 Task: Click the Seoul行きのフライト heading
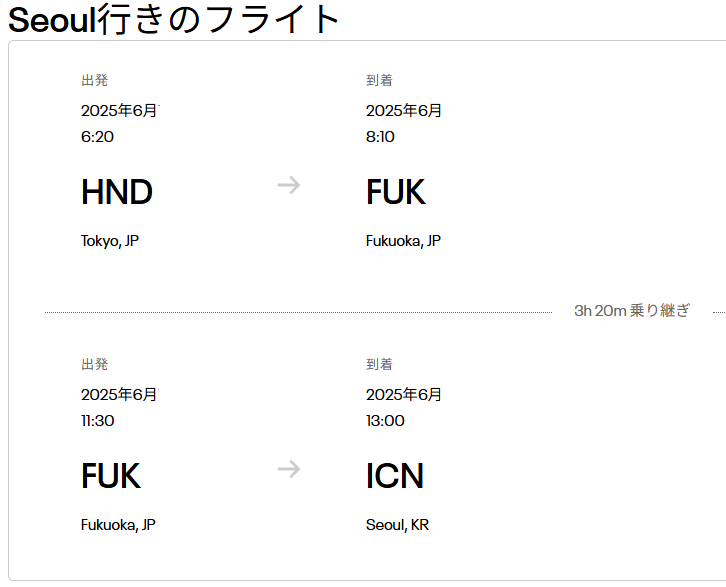coord(174,19)
